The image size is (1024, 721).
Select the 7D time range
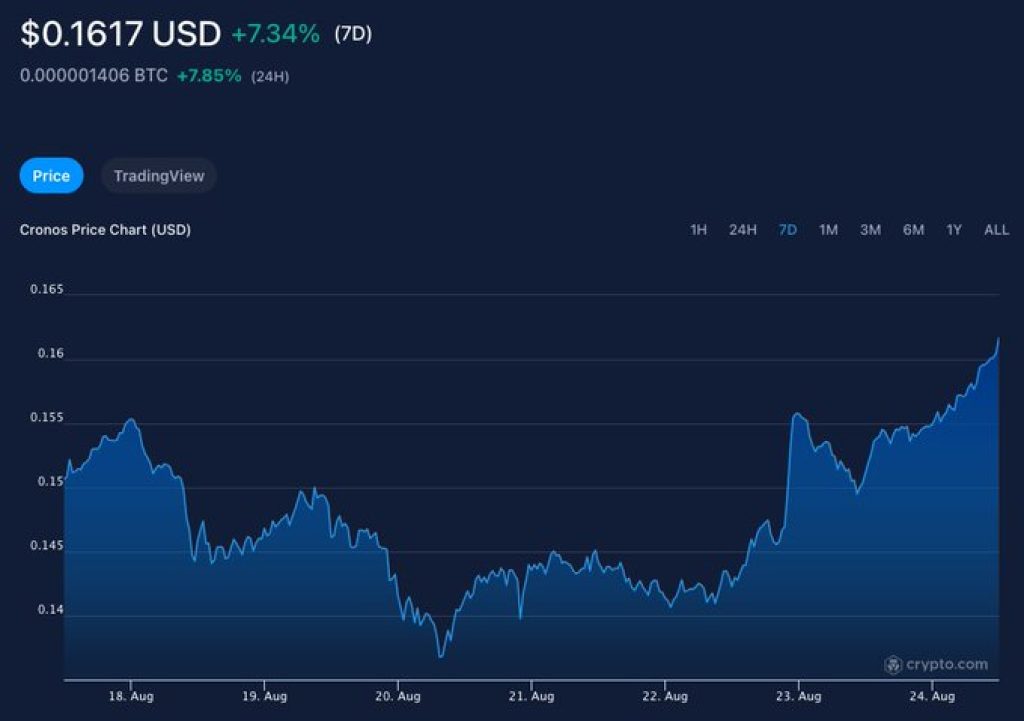point(788,230)
